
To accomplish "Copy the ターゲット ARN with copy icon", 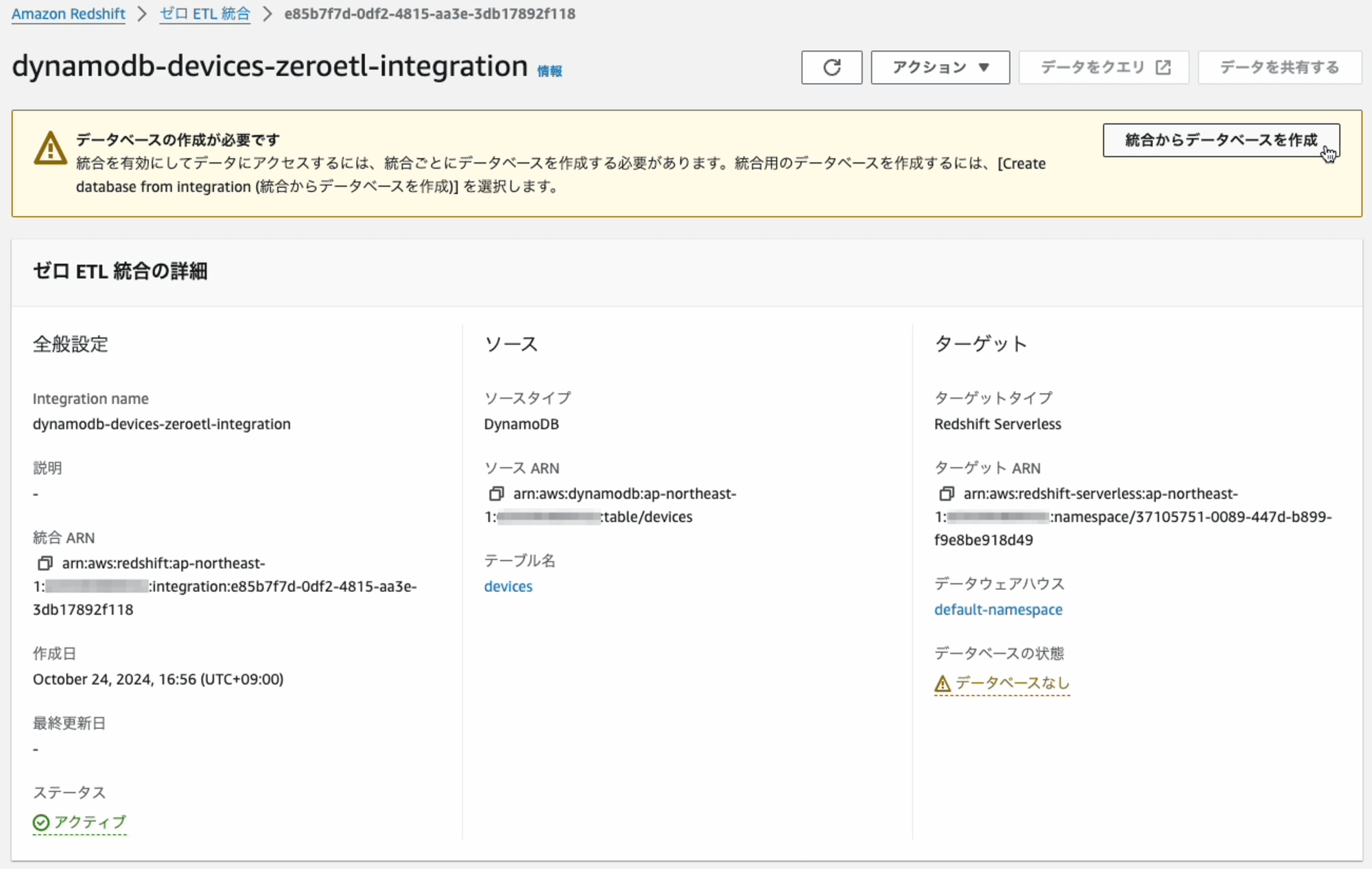I will (x=946, y=494).
